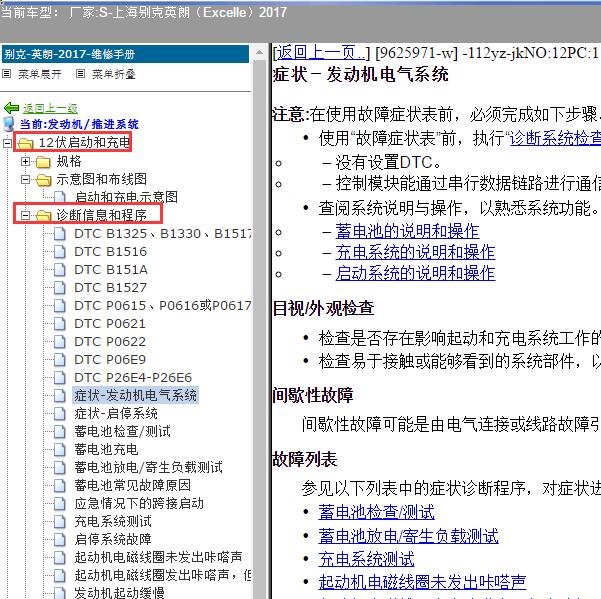Click the left panel vertical scrollbar track
This screenshot has width=601, height=599.
(x=259, y=330)
